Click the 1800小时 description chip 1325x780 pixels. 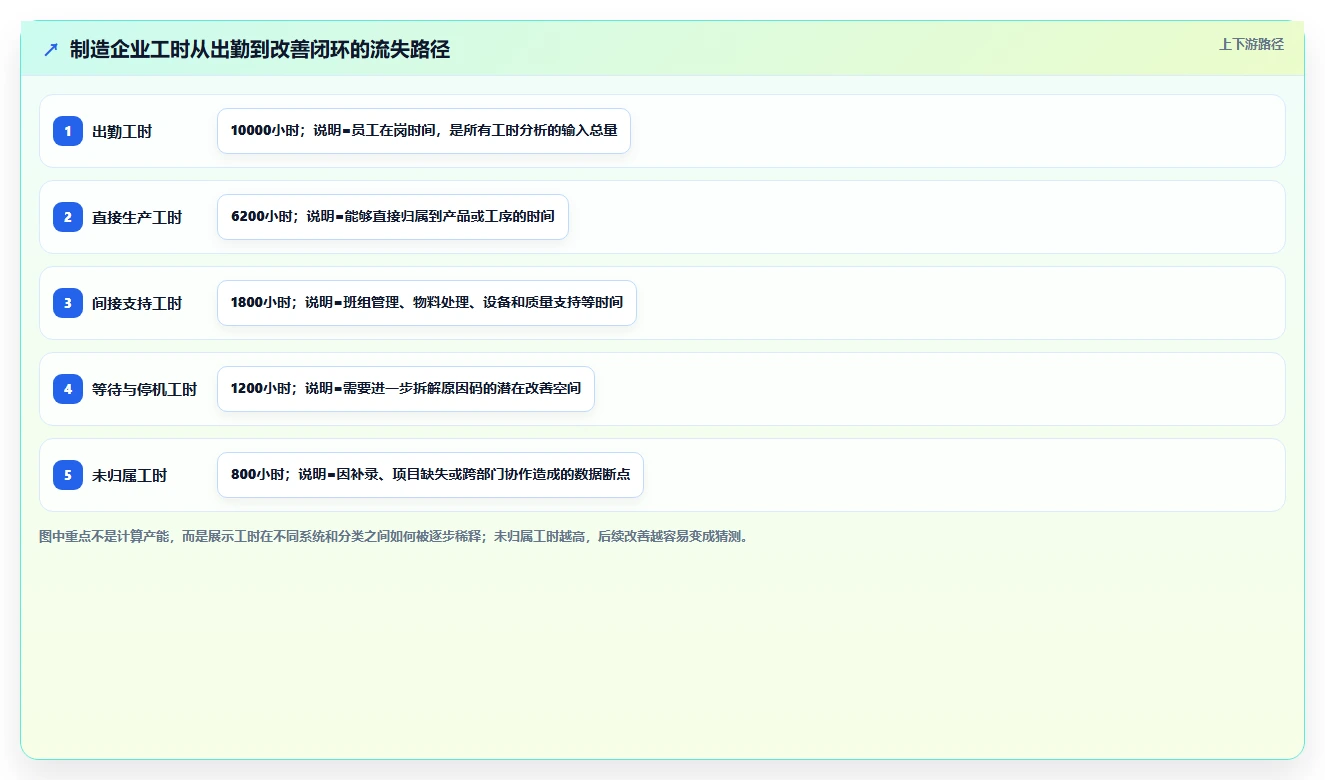427,303
